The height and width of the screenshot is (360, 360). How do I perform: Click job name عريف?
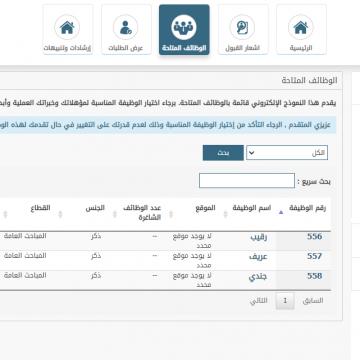(258, 257)
